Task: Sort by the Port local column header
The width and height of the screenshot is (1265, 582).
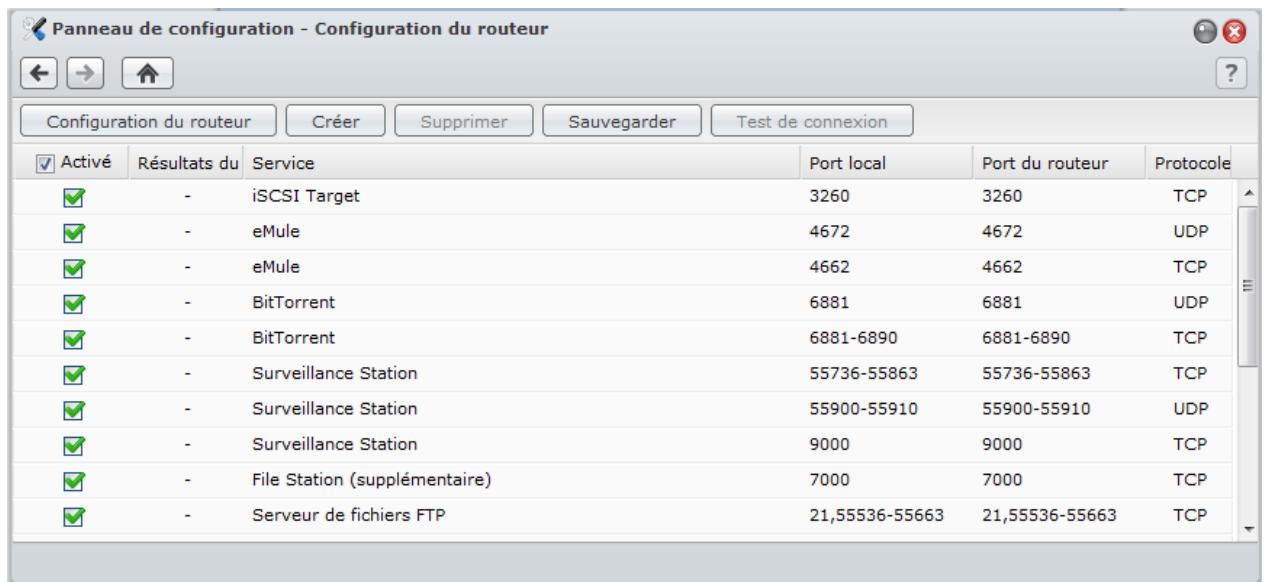Action: [x=886, y=163]
